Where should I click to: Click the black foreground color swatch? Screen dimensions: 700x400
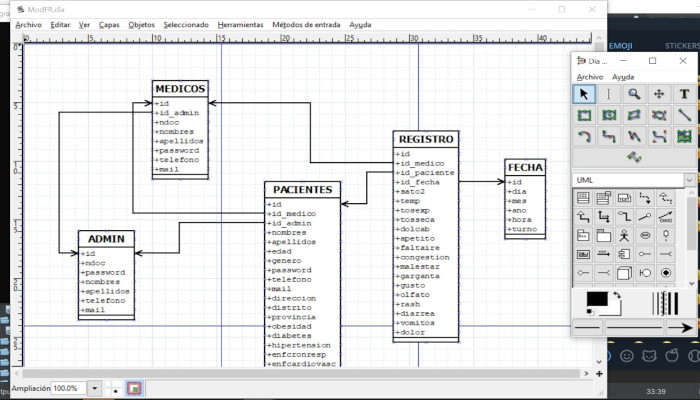coord(596,299)
